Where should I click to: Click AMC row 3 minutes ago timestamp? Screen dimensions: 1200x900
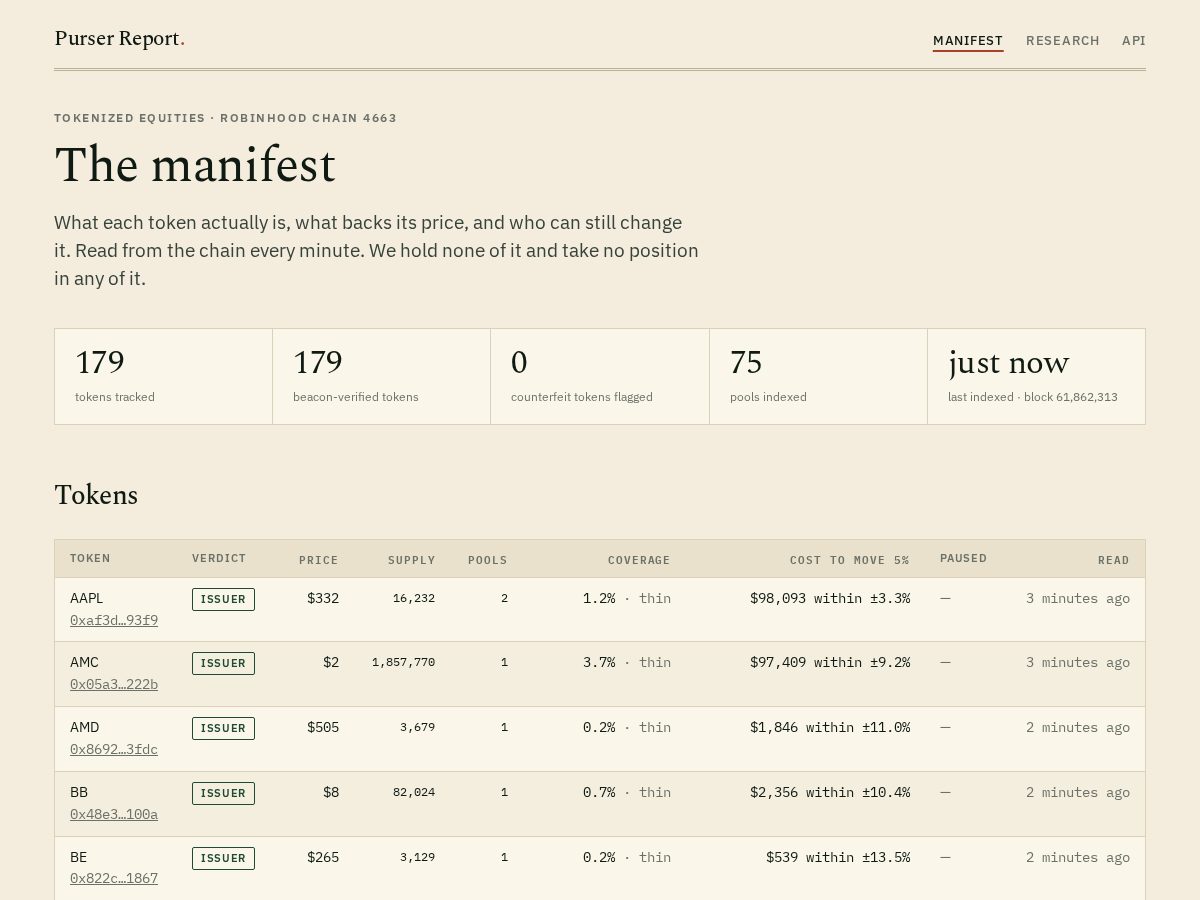[1078, 662]
